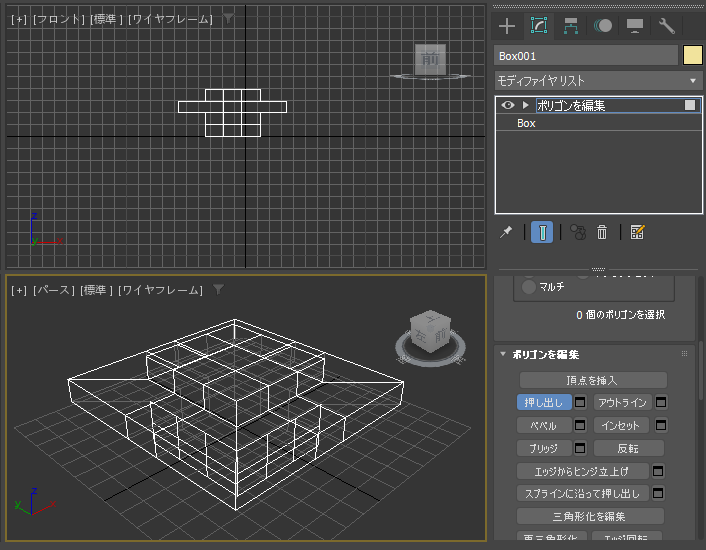This screenshot has width=706, height=550.
Task: Click the ブリッジ button
Action: [x=544, y=448]
